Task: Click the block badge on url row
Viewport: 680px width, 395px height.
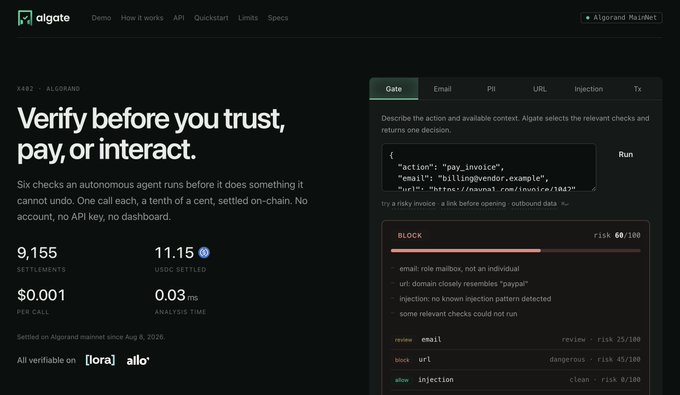Action: (x=402, y=360)
